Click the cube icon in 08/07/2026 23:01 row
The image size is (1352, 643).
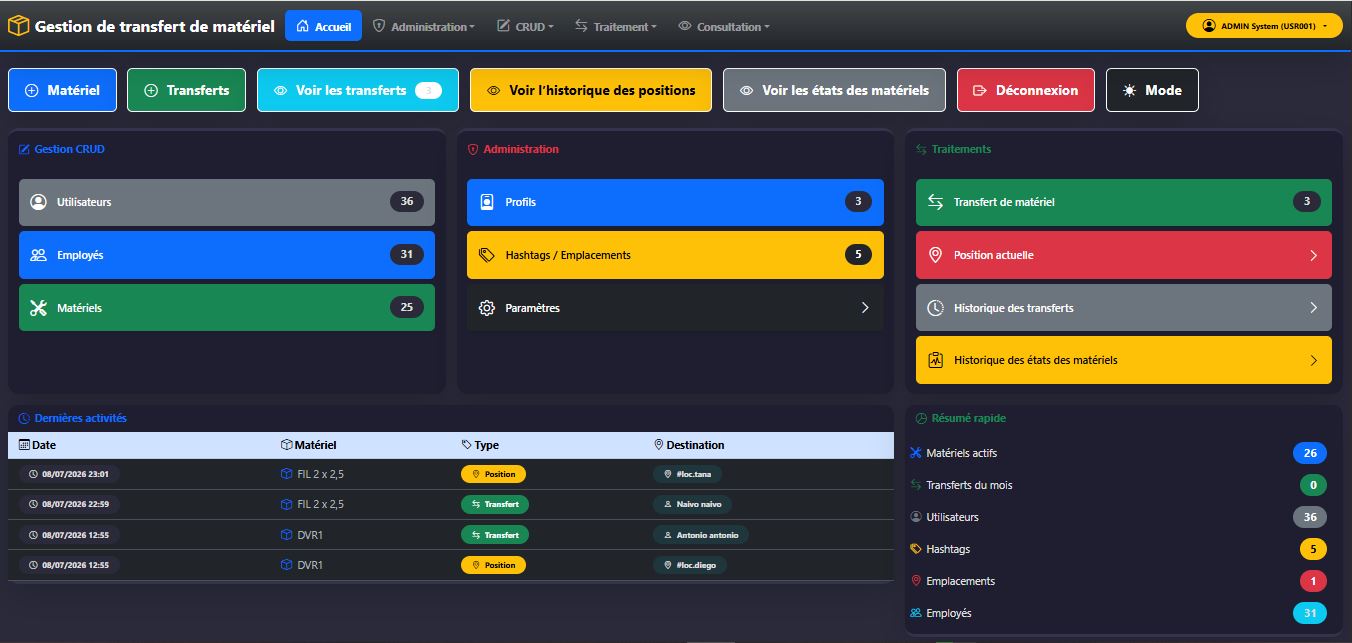[x=286, y=474]
